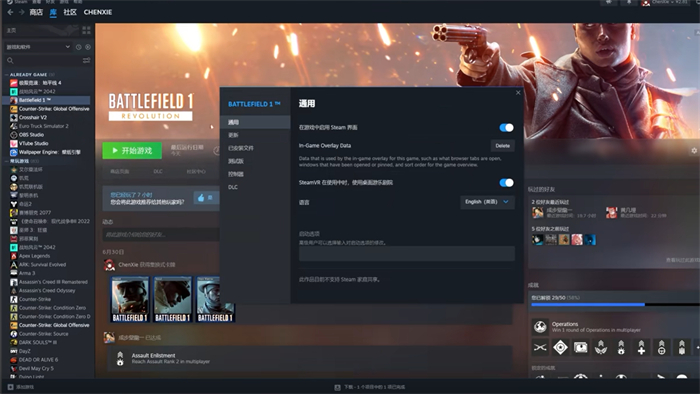The height and width of the screenshot is (394, 700).
Task: Click the back navigation arrow
Action: (10, 12)
